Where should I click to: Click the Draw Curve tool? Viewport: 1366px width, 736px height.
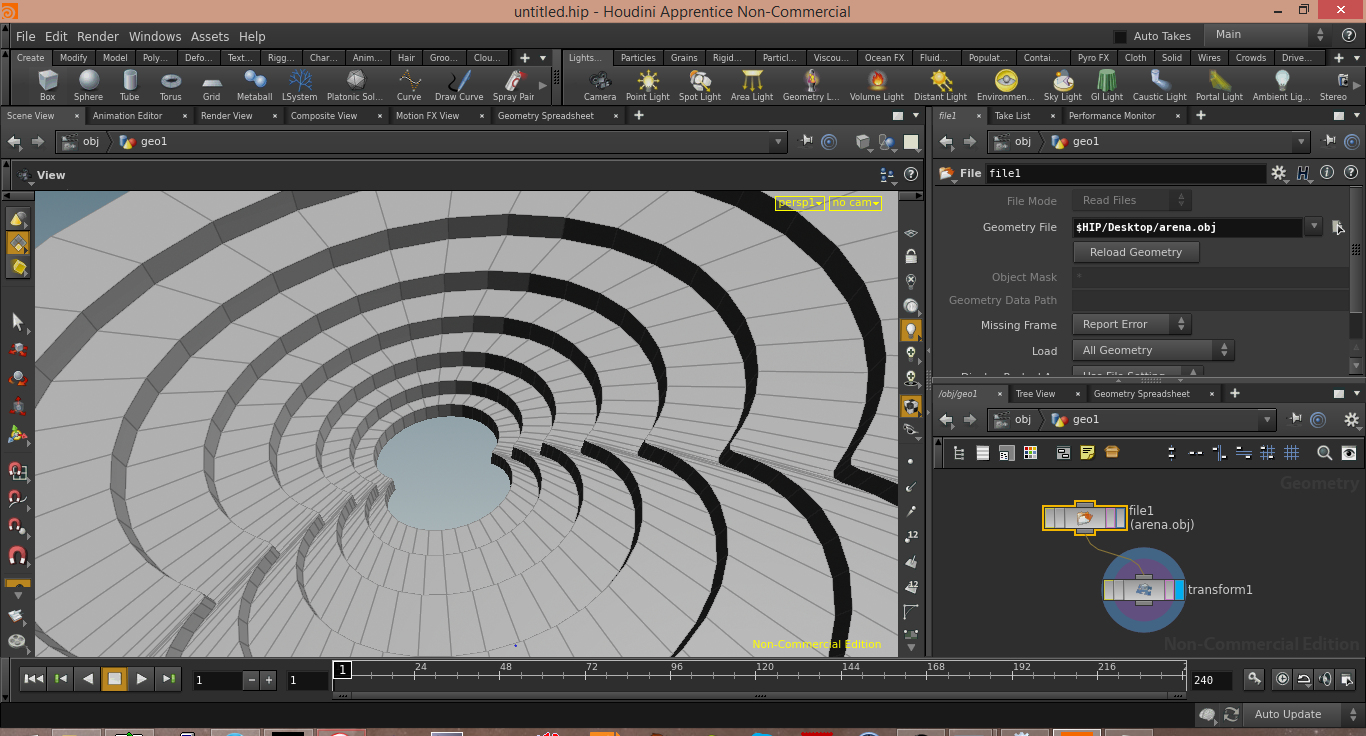(x=459, y=84)
